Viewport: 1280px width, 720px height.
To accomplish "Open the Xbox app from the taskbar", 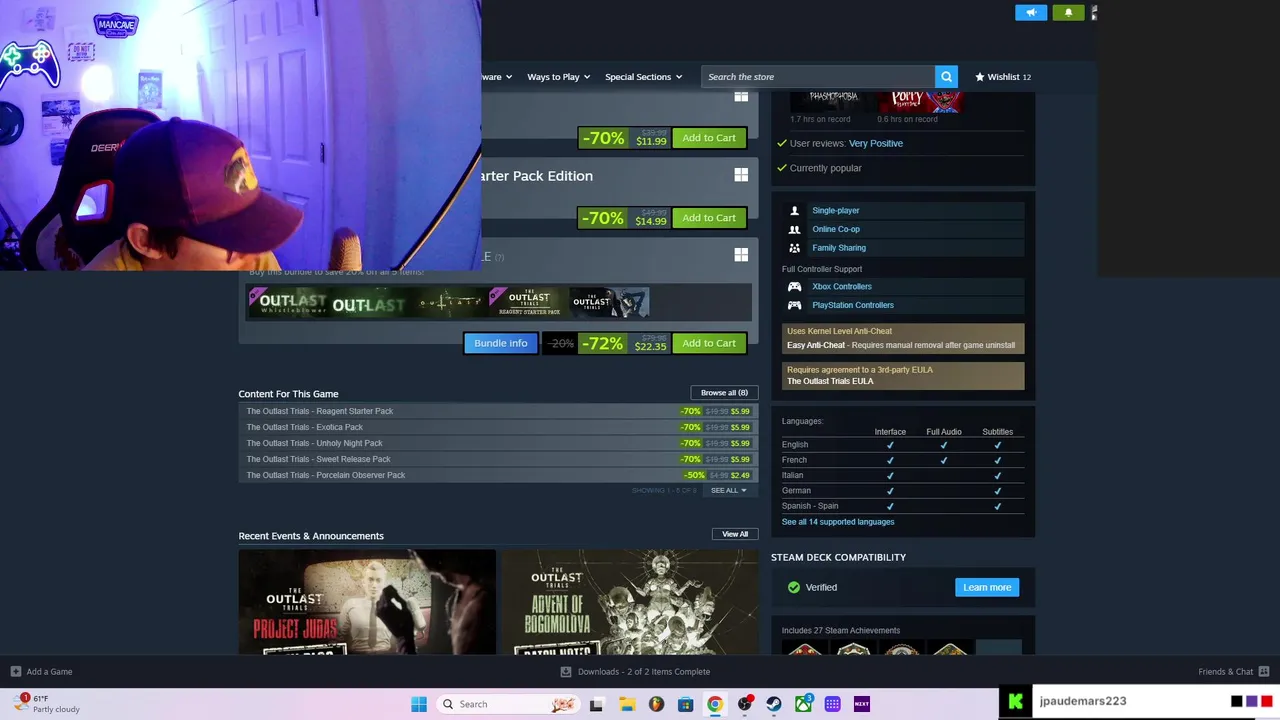I will [803, 704].
